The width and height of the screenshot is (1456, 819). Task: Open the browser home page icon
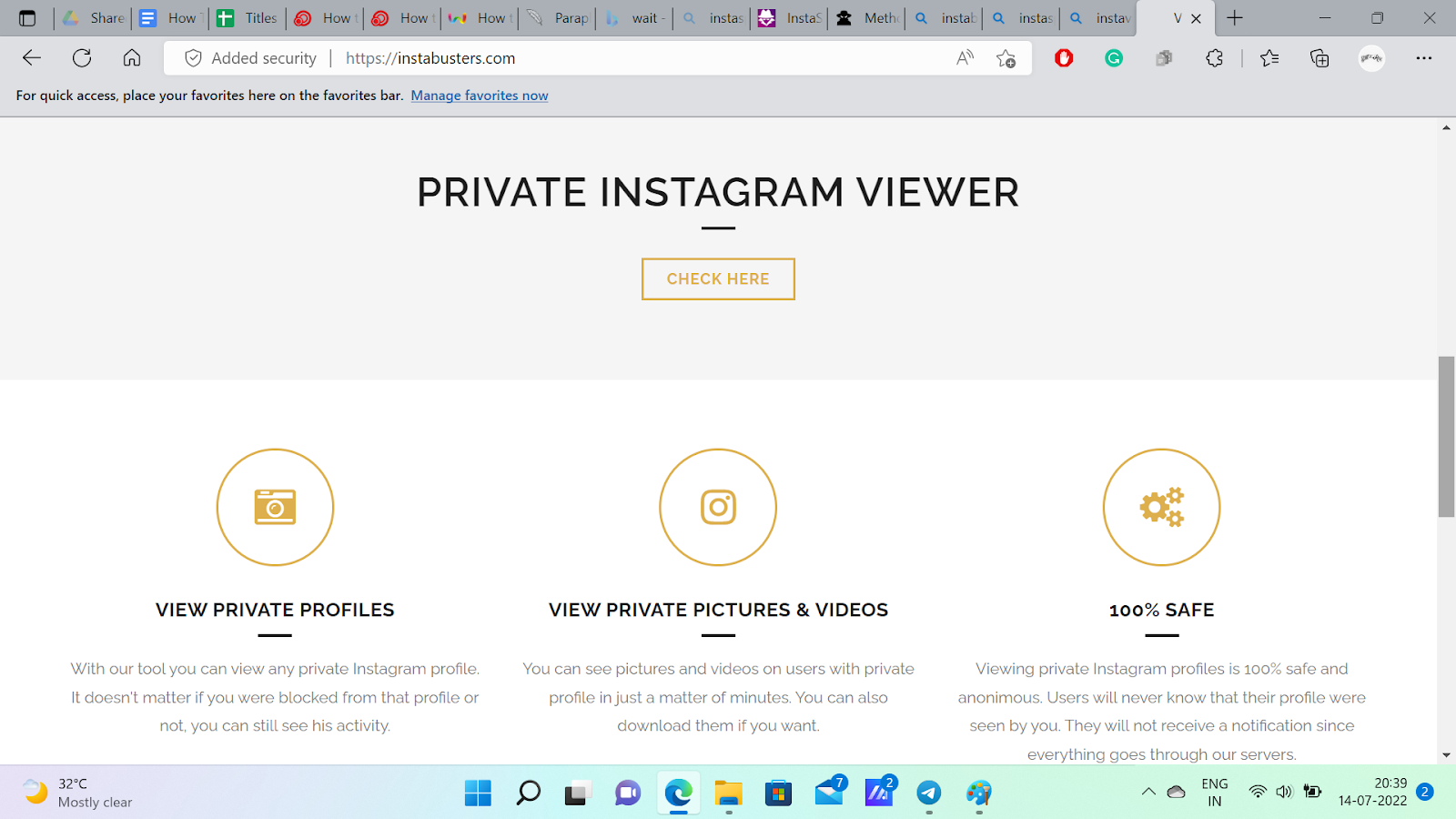point(132,58)
